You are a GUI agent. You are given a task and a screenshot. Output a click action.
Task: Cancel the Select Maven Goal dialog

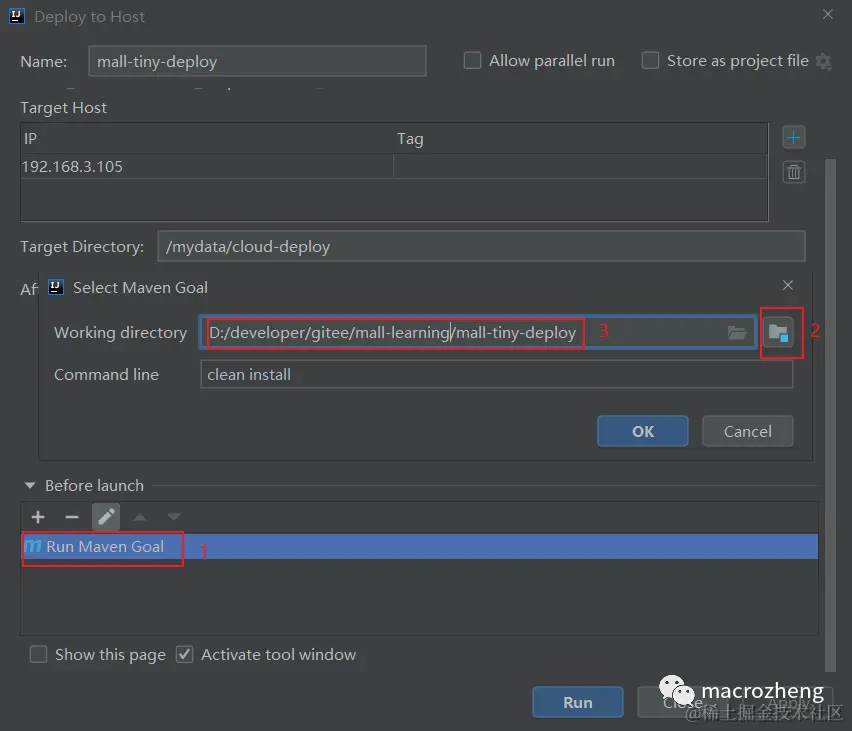click(747, 432)
